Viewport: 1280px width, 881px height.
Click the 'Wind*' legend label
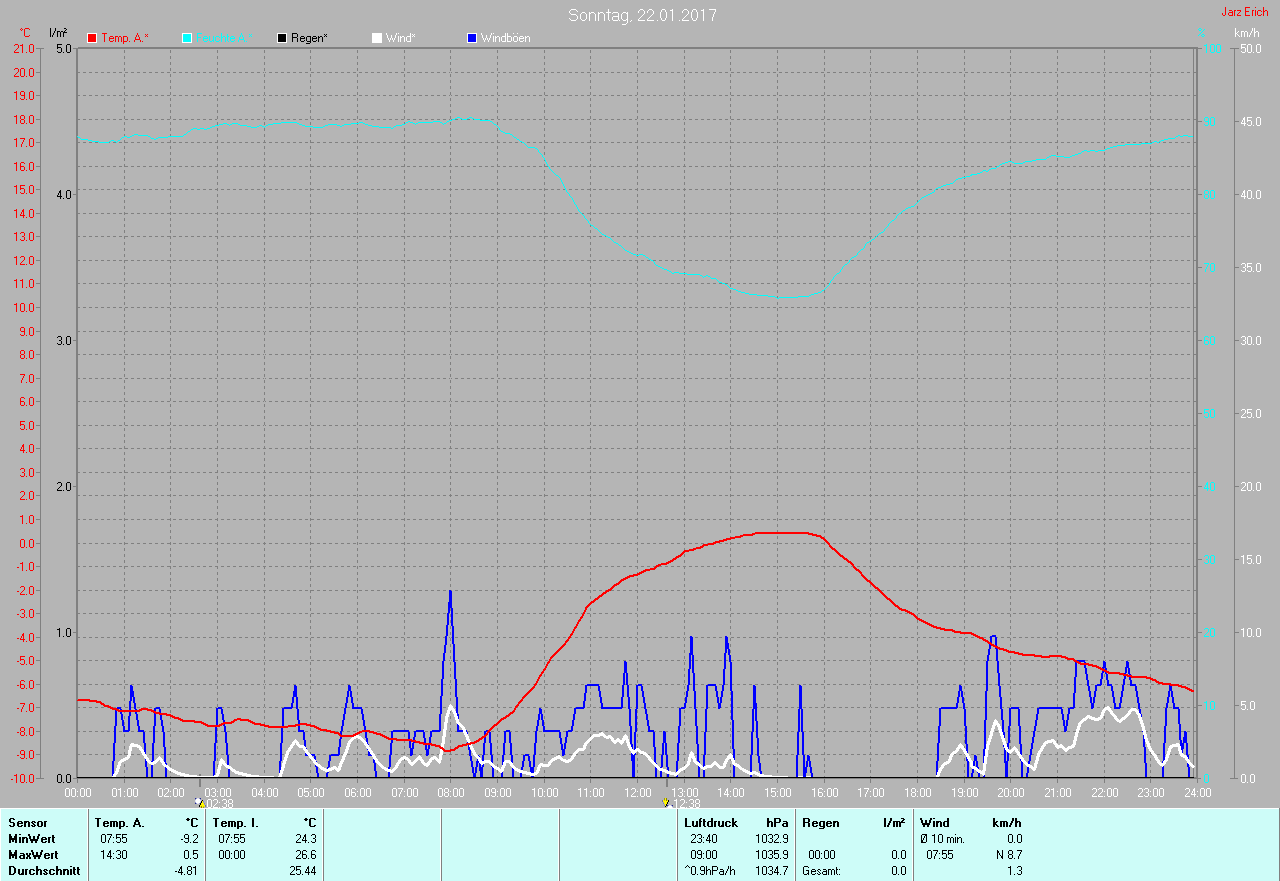pos(401,38)
